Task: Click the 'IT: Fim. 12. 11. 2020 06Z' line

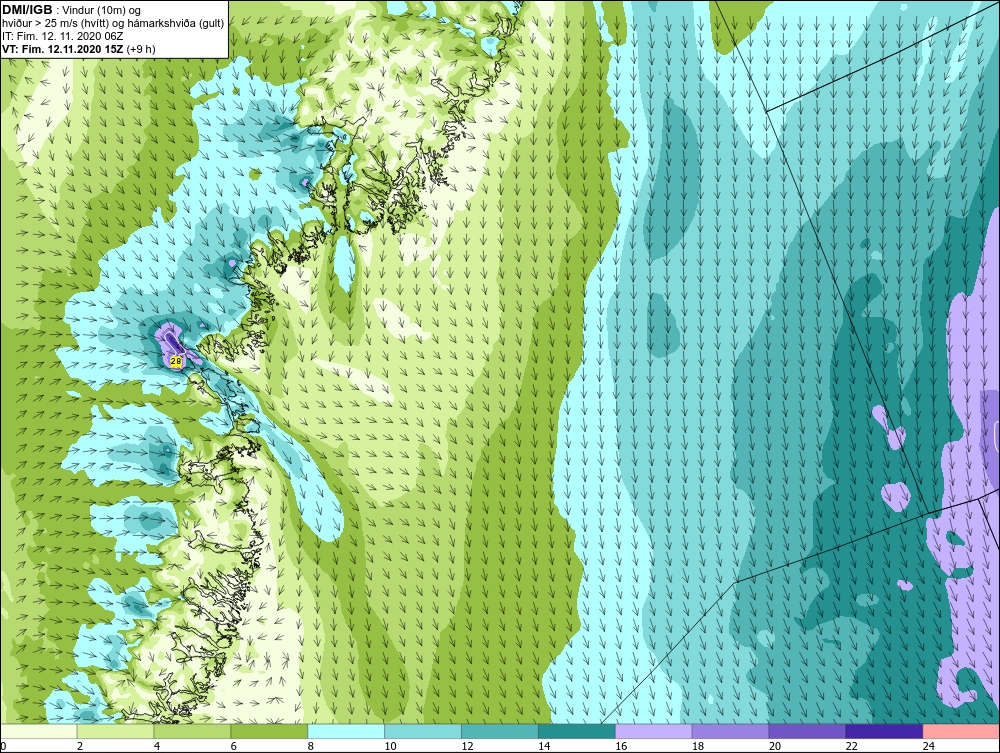Action: [62, 36]
